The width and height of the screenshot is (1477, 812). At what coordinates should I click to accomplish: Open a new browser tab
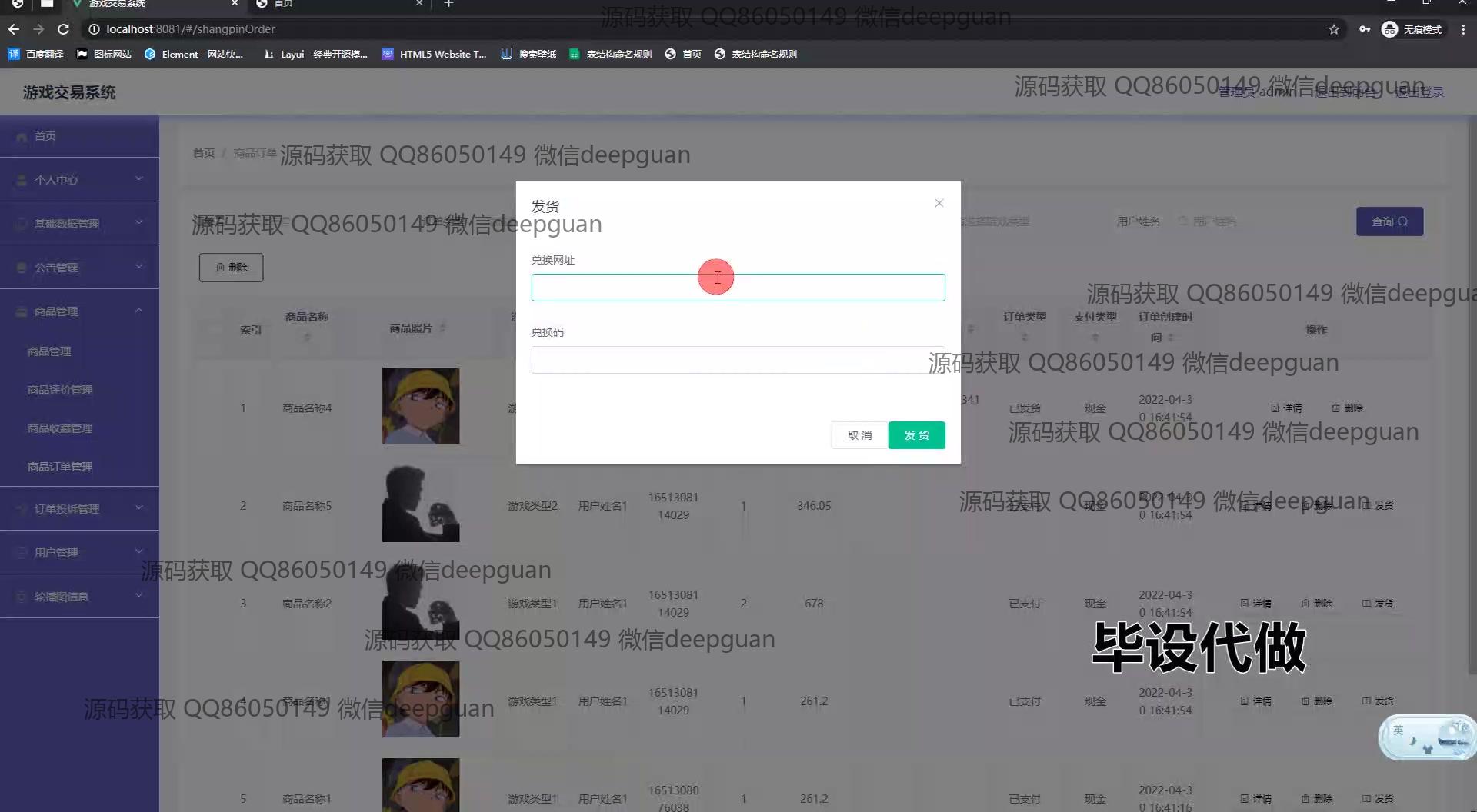pyautogui.click(x=449, y=4)
